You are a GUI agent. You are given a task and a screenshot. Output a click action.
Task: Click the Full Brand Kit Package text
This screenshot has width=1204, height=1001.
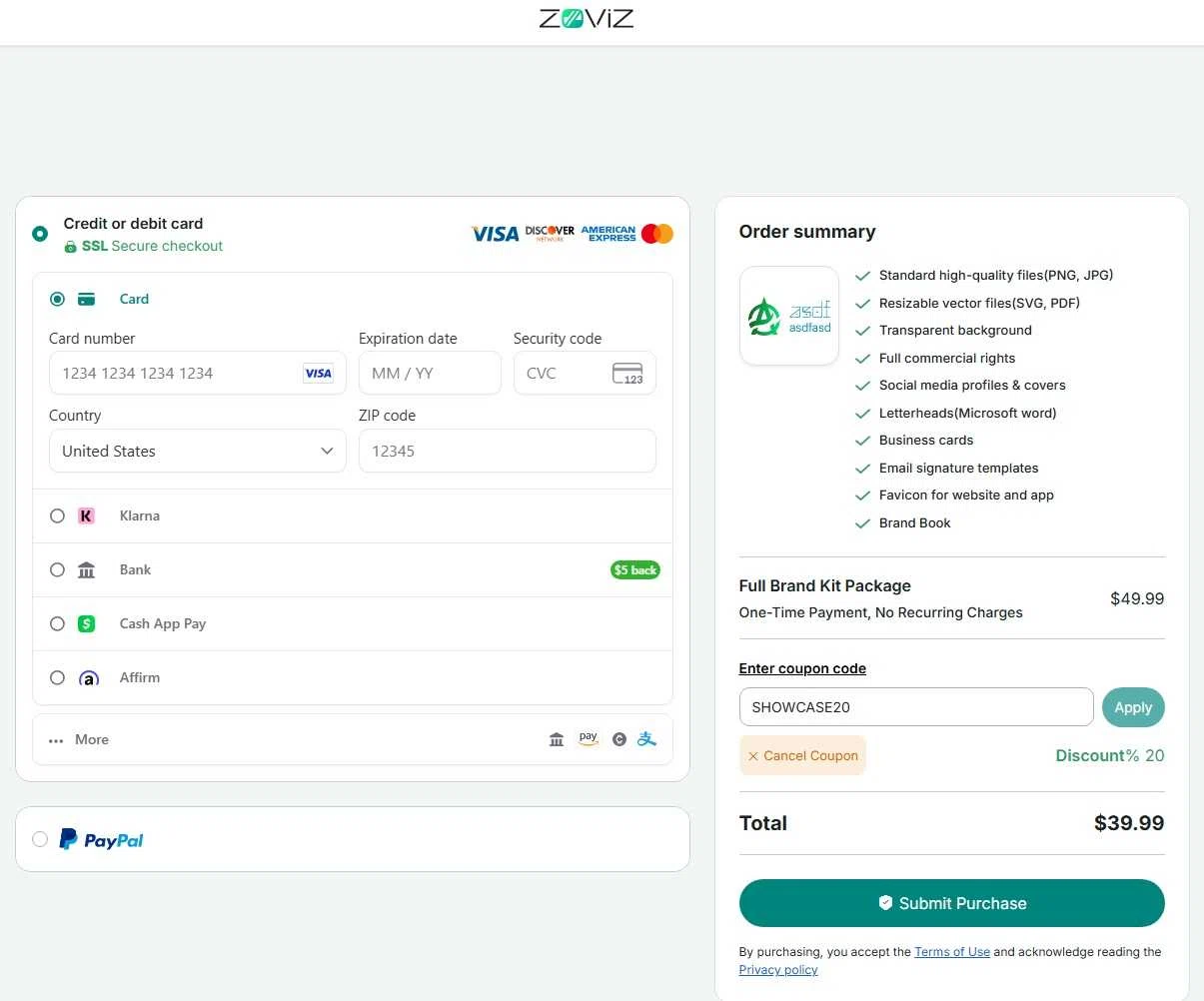point(825,586)
